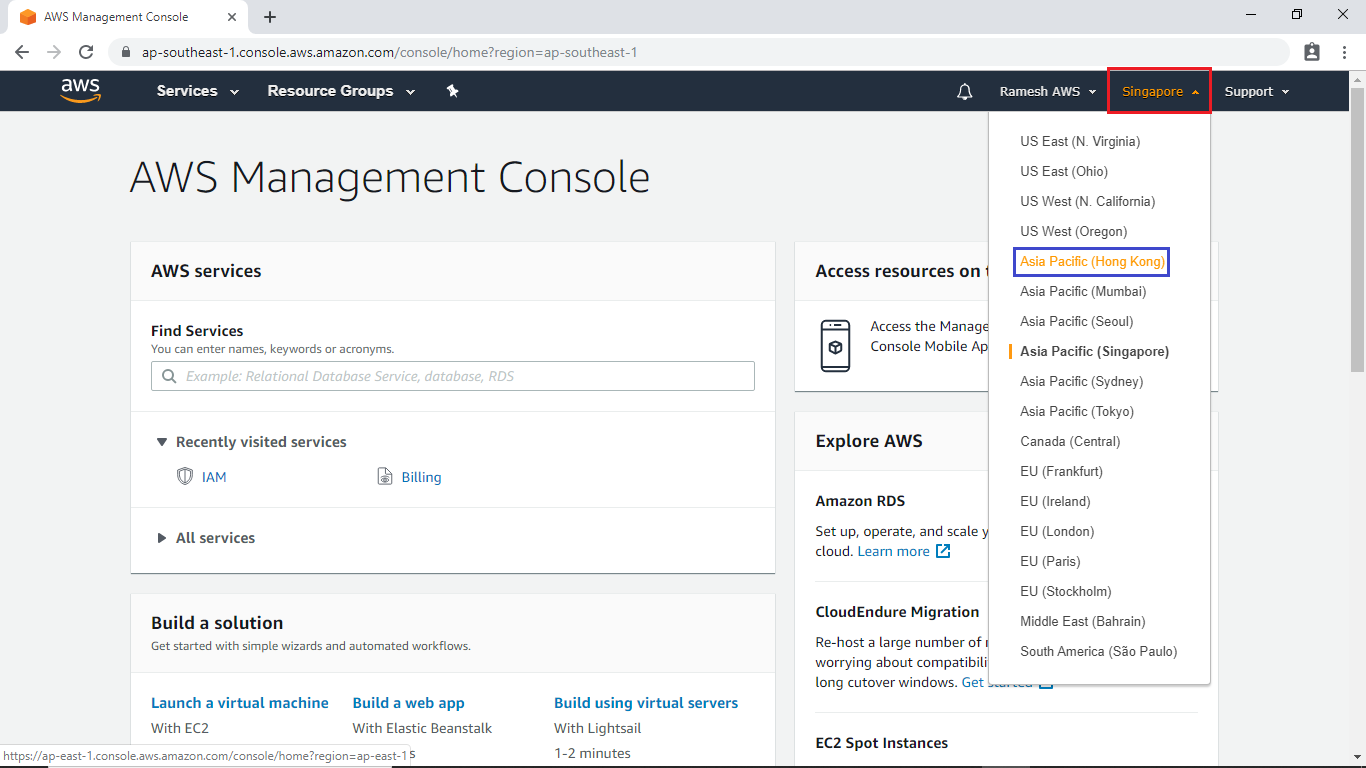Image resolution: width=1366 pixels, height=768 pixels.
Task: Select EU (Stockholm) region
Action: 1066,591
